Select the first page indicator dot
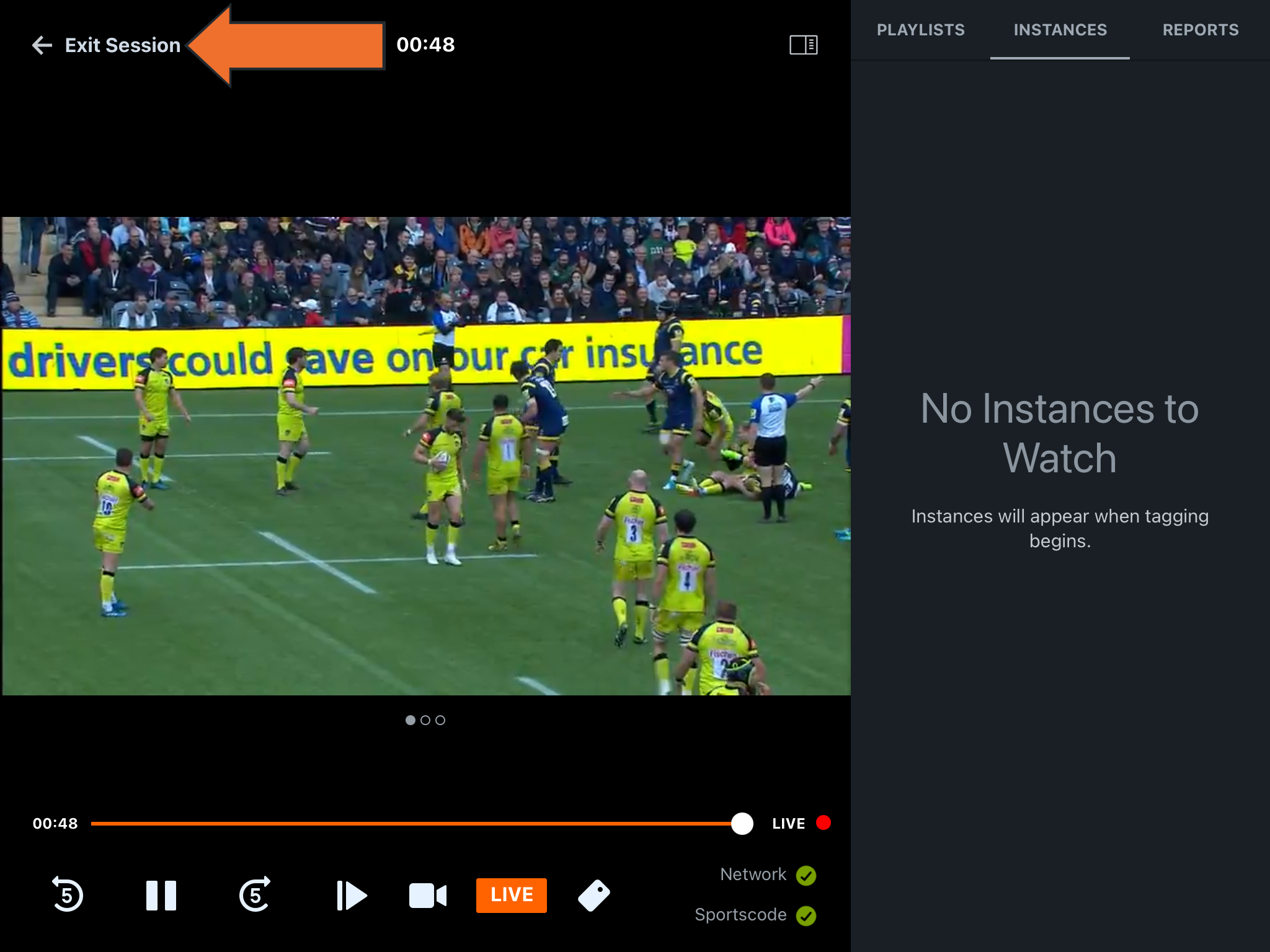This screenshot has height=952, width=1270. (411, 720)
